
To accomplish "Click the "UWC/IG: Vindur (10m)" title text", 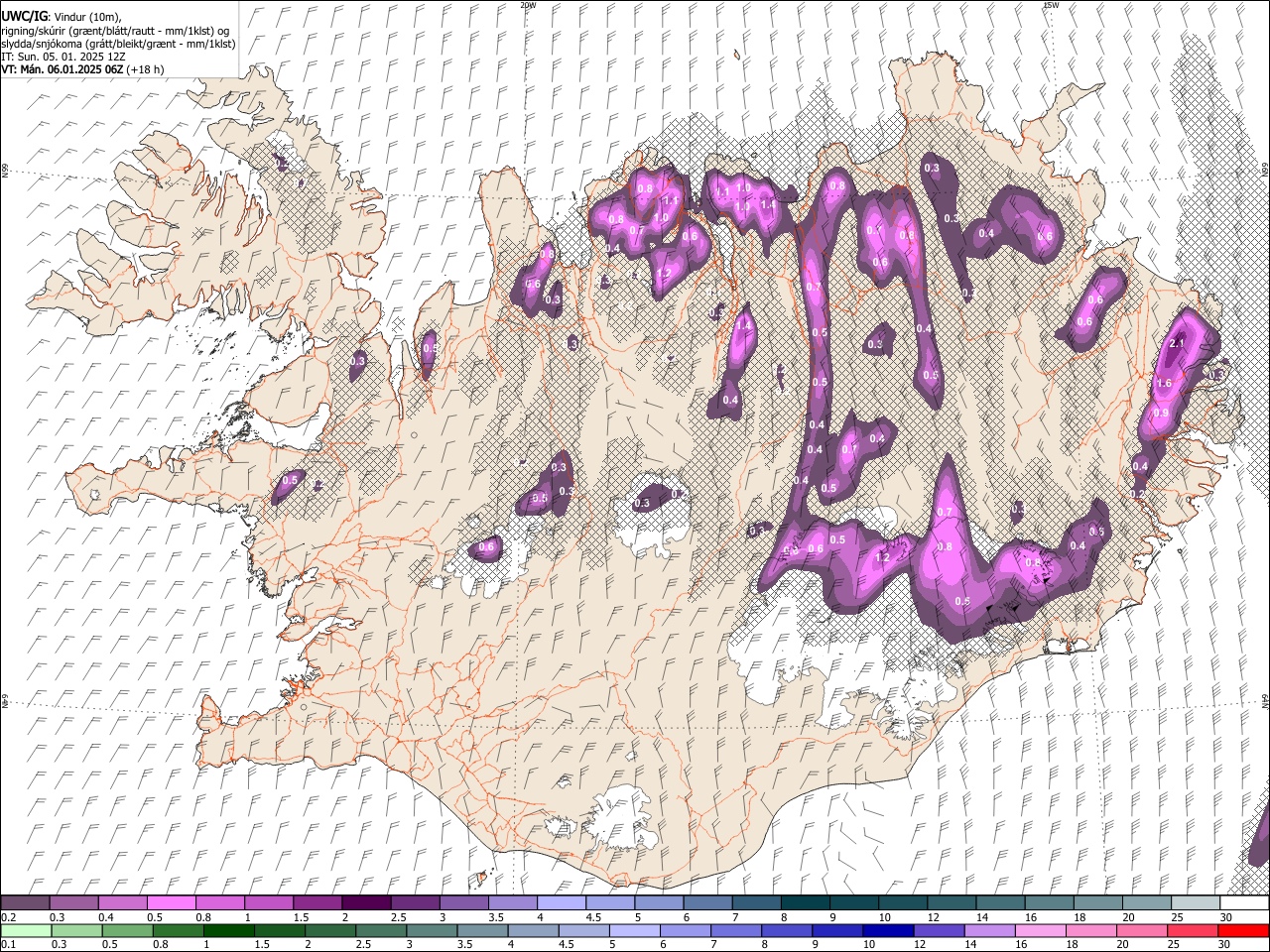I will (62, 16).
